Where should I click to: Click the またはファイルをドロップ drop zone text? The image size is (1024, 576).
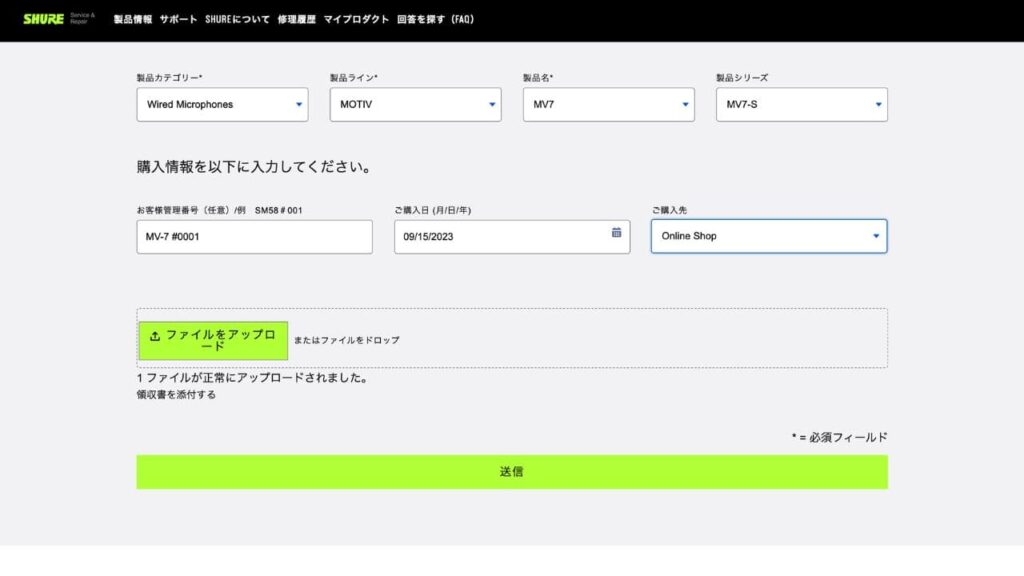(346, 340)
